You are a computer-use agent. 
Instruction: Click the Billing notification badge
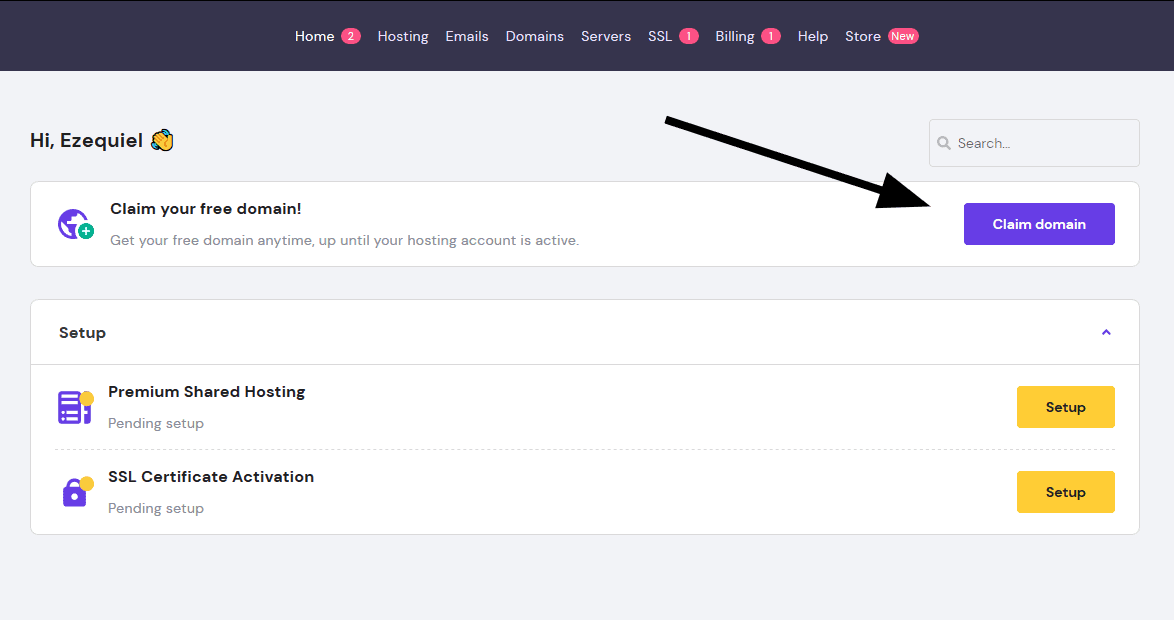click(771, 36)
